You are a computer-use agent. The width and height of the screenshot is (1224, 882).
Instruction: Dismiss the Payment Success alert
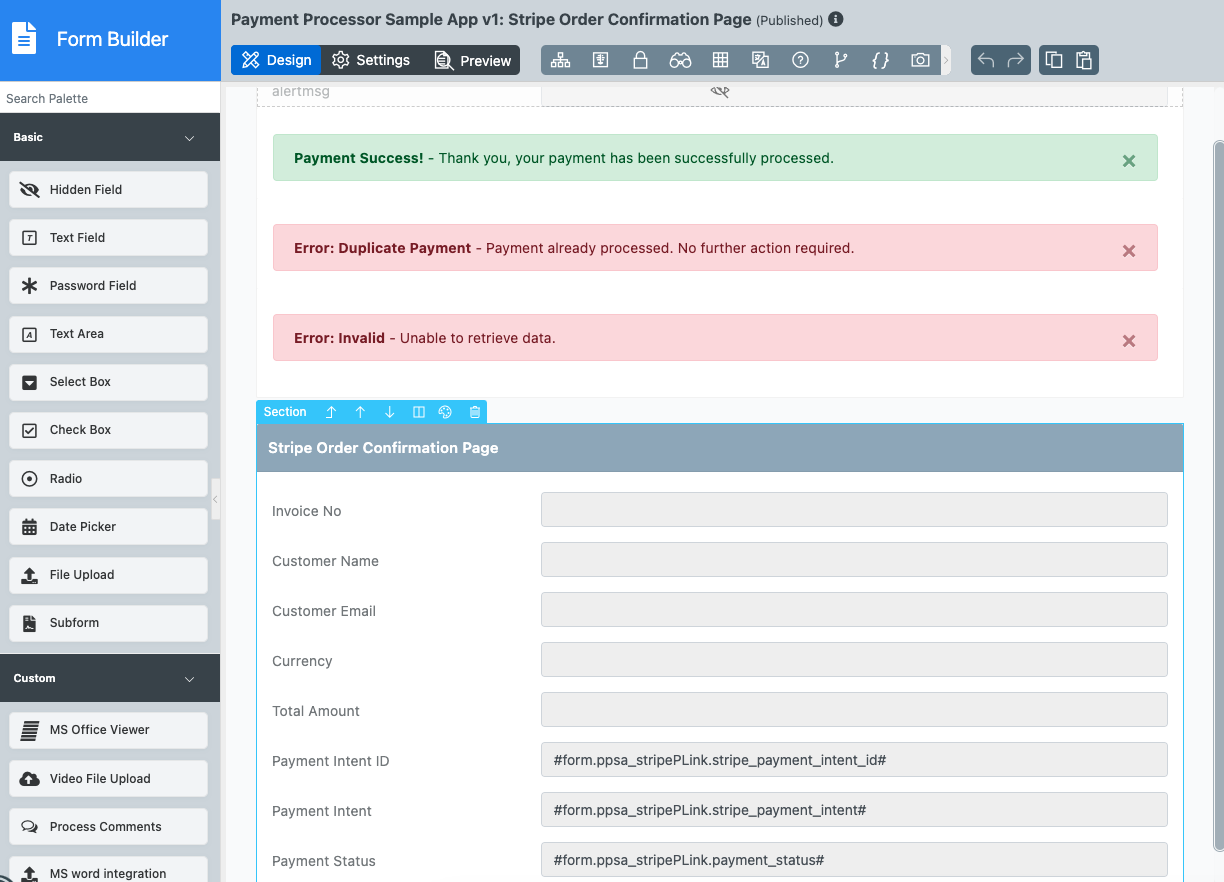1129,160
